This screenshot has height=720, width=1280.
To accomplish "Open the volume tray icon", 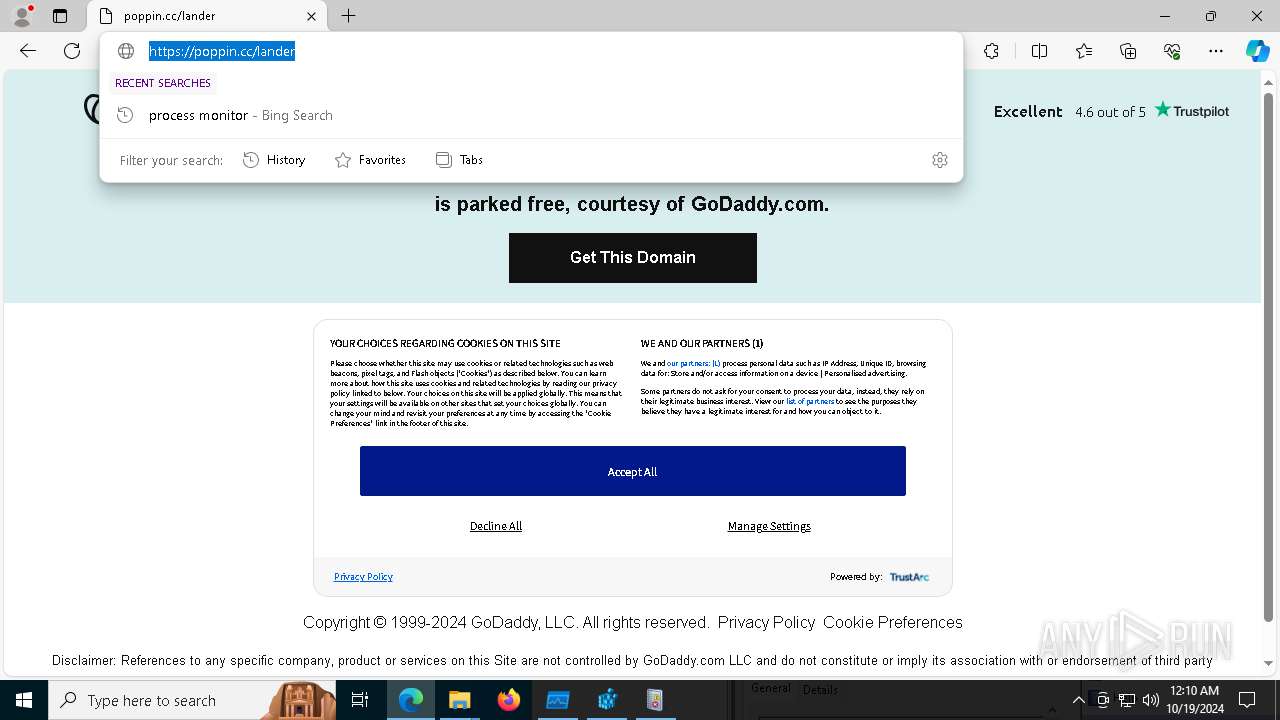I will point(1151,700).
